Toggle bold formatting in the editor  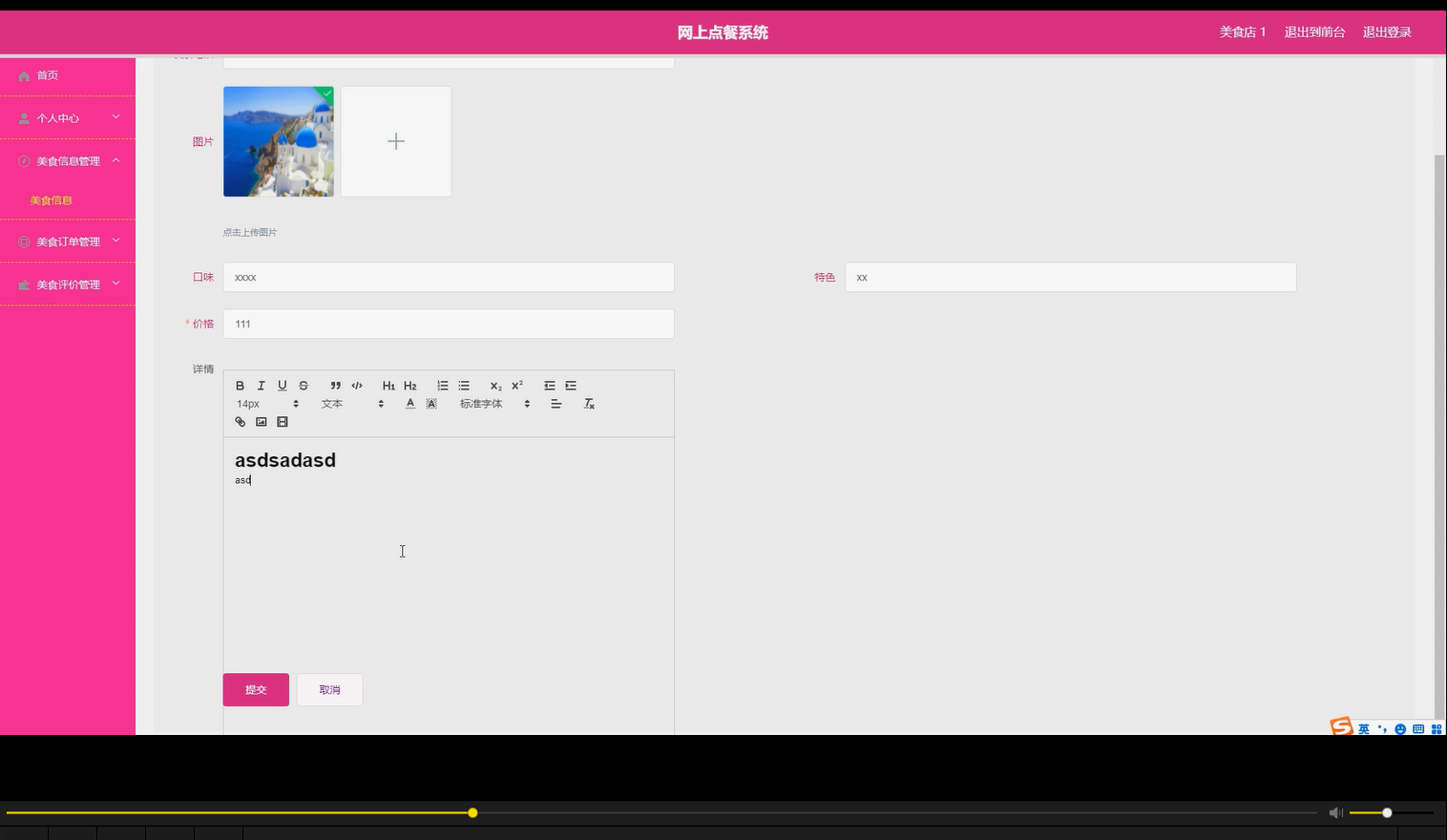pos(240,385)
